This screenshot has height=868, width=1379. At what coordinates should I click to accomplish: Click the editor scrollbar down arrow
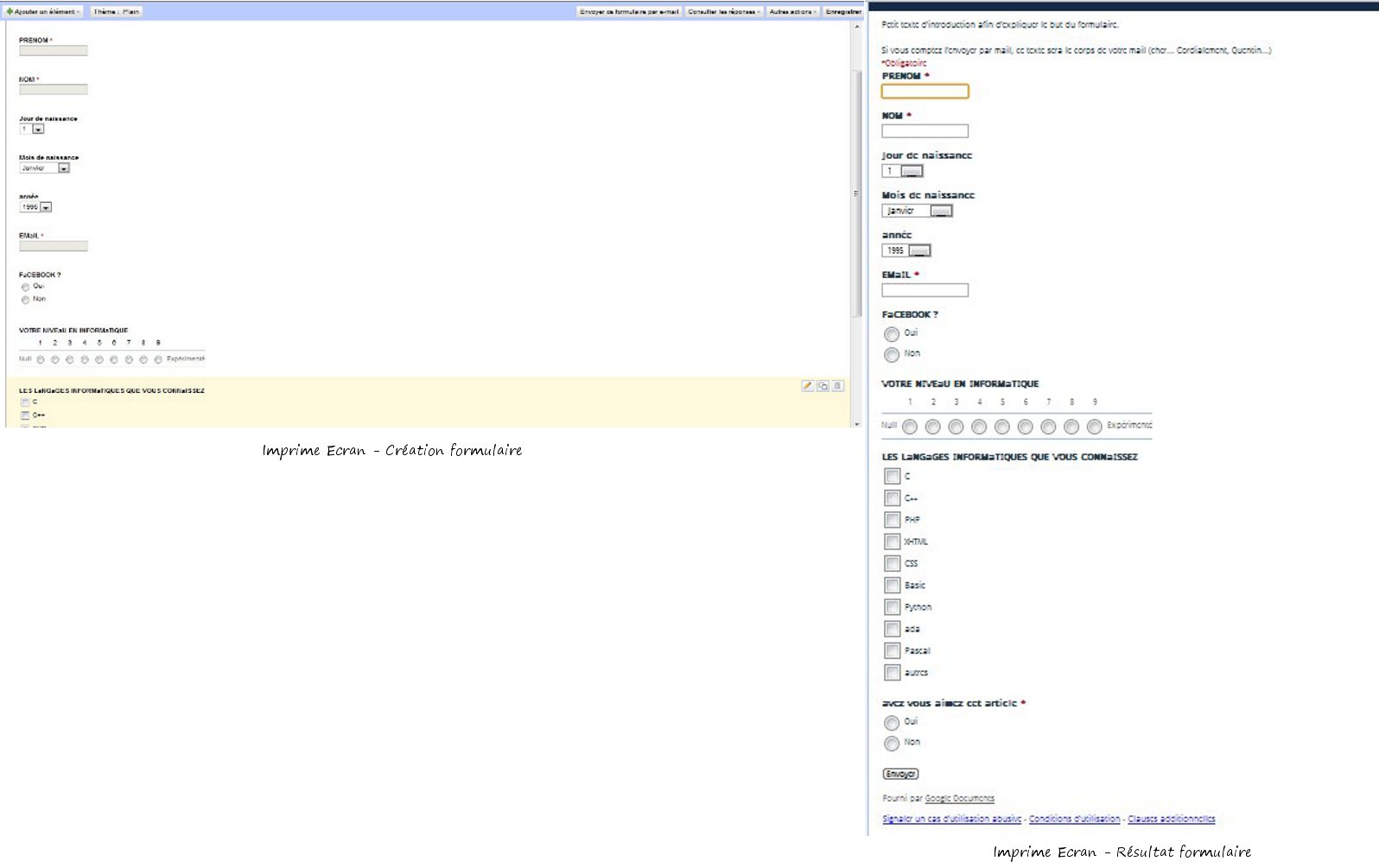[857, 424]
